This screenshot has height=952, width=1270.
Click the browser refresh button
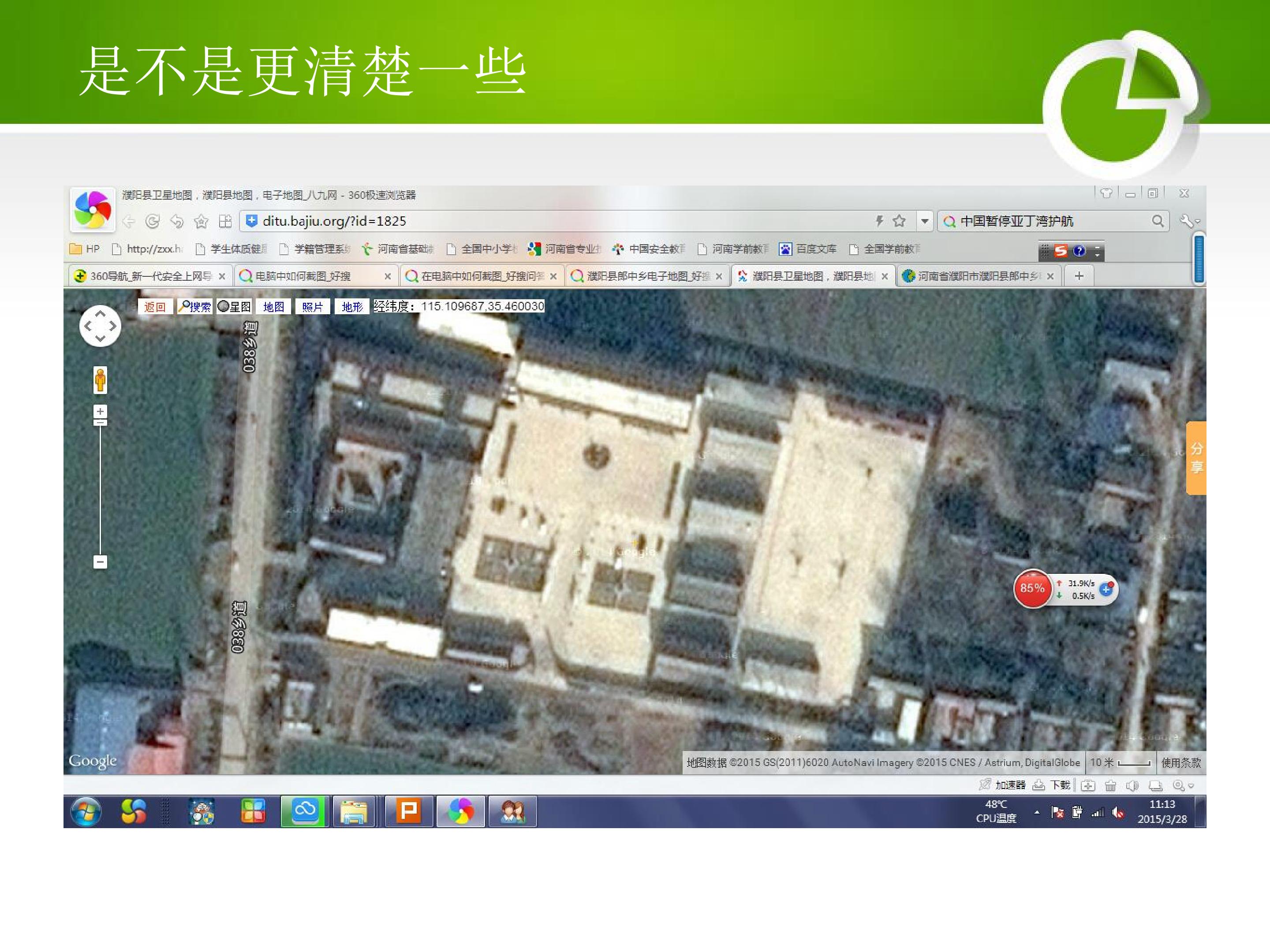pos(152,222)
